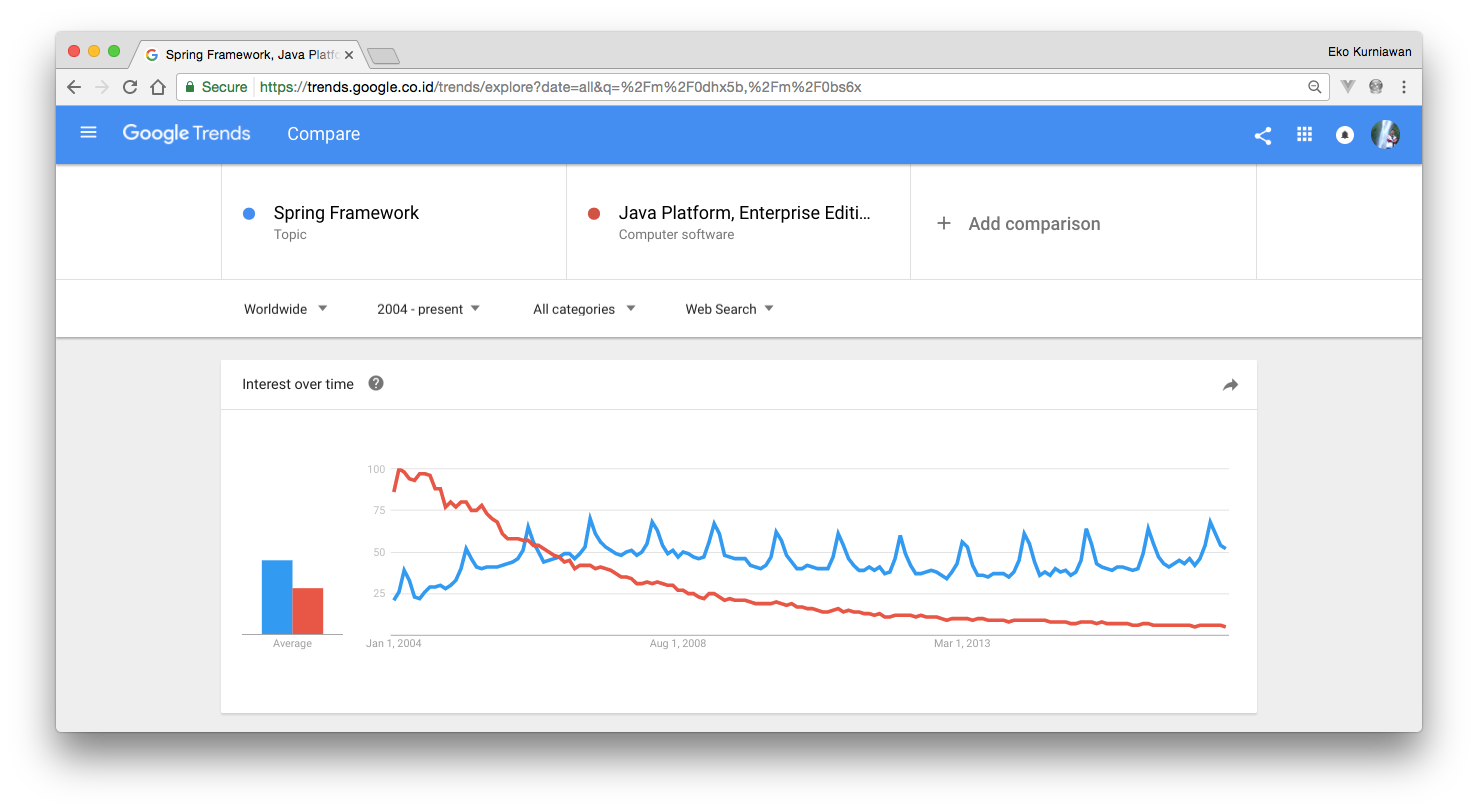The image size is (1478, 812).
Task: Click the Google account profile avatar
Action: click(x=1386, y=134)
